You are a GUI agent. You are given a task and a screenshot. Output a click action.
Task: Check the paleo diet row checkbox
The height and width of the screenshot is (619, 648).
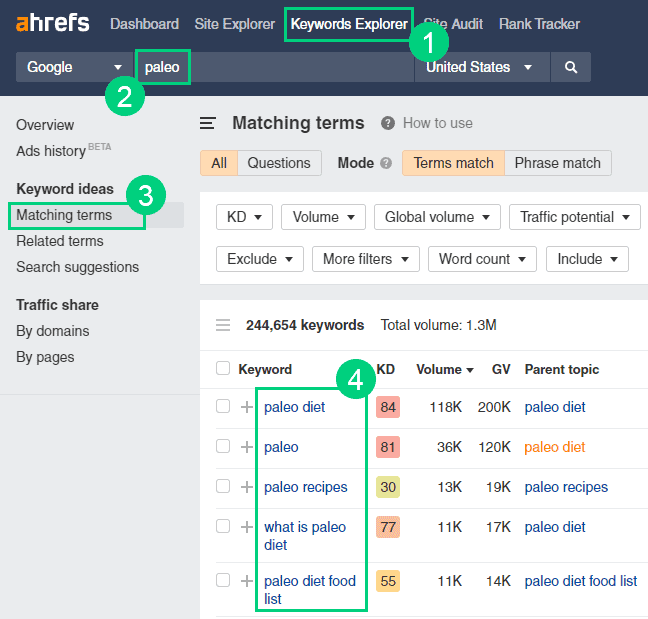223,406
